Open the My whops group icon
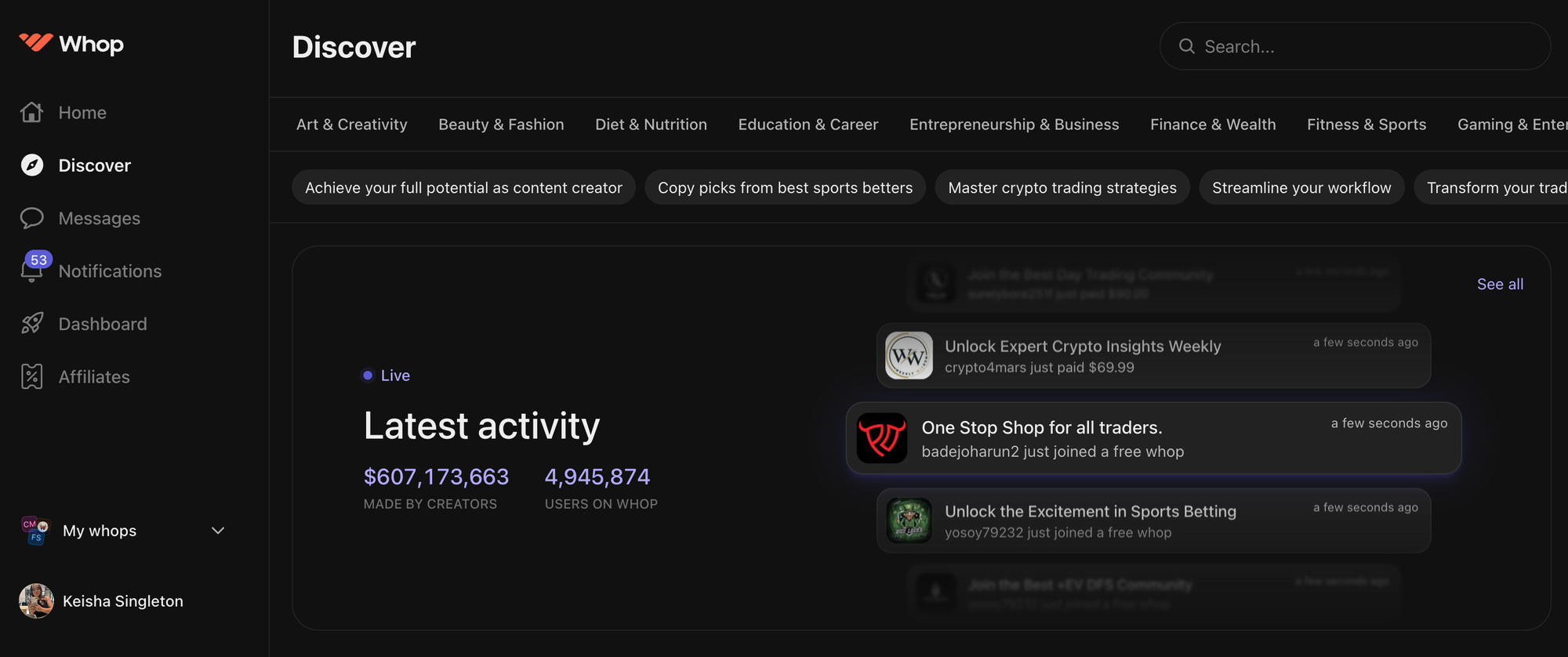The width and height of the screenshot is (1568, 657). coord(36,531)
